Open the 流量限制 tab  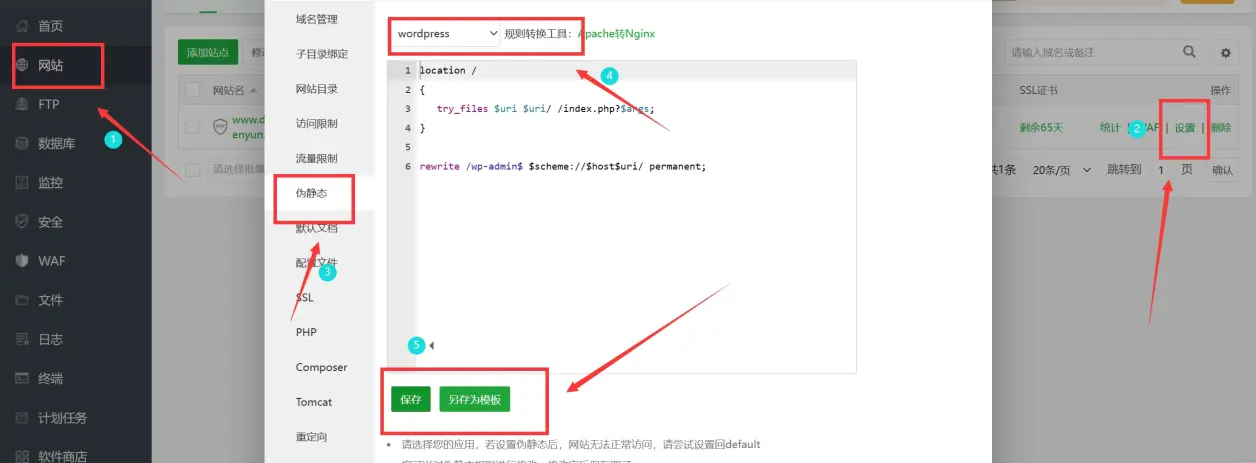pos(316,158)
